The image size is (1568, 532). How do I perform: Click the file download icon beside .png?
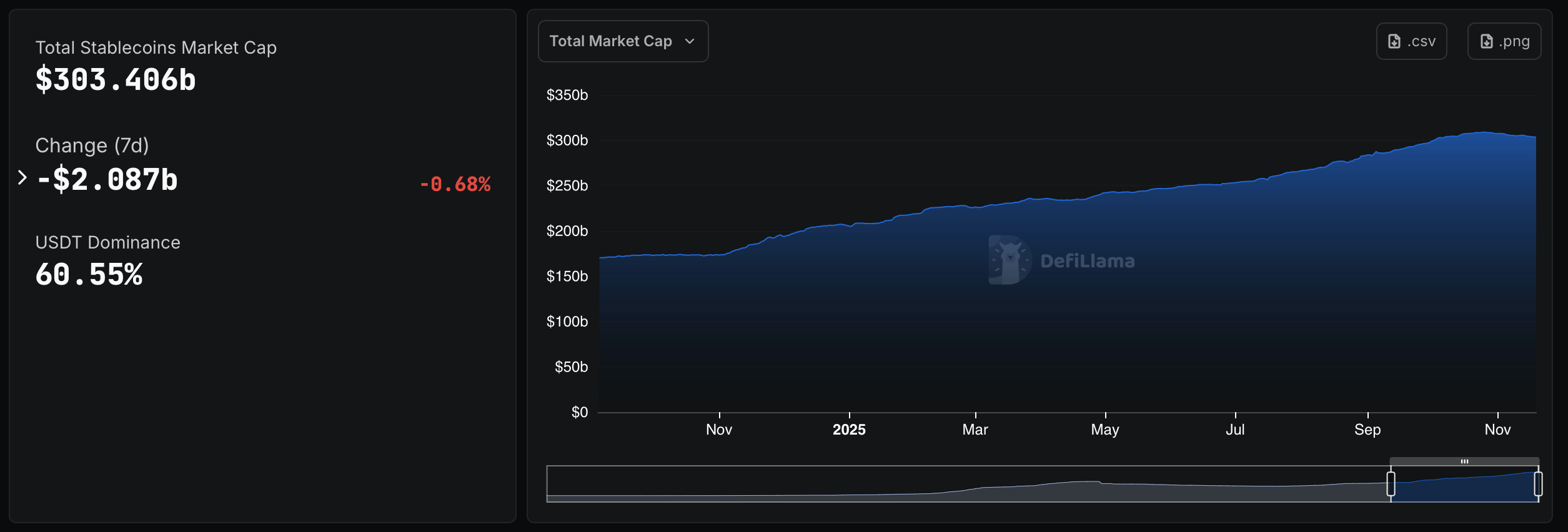[x=1486, y=41]
